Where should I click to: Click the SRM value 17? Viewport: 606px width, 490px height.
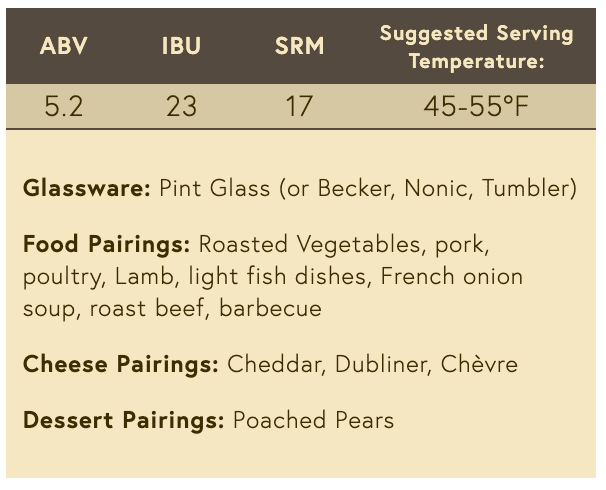tap(299, 106)
